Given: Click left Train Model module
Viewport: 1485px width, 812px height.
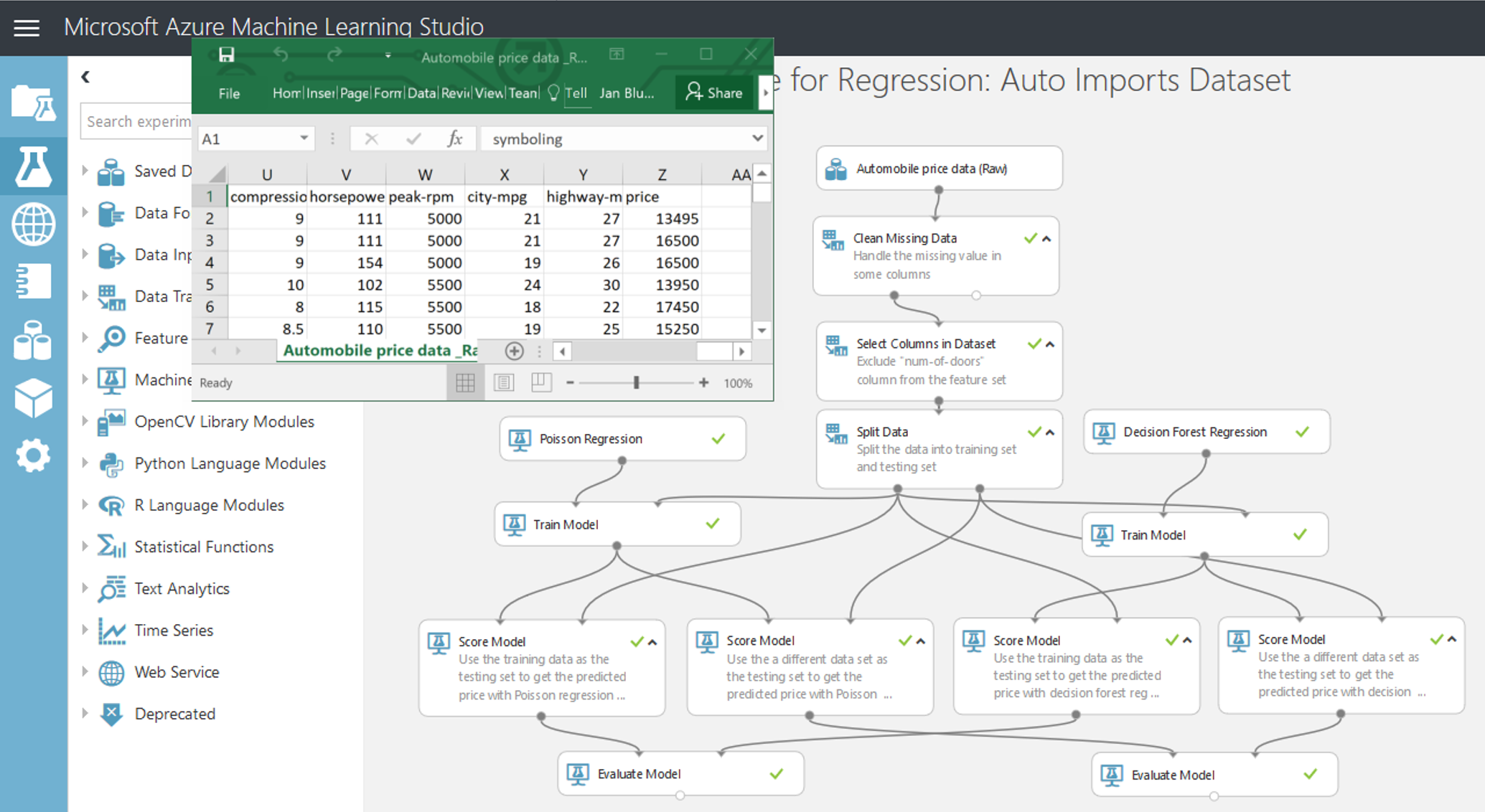Looking at the screenshot, I should click(617, 524).
